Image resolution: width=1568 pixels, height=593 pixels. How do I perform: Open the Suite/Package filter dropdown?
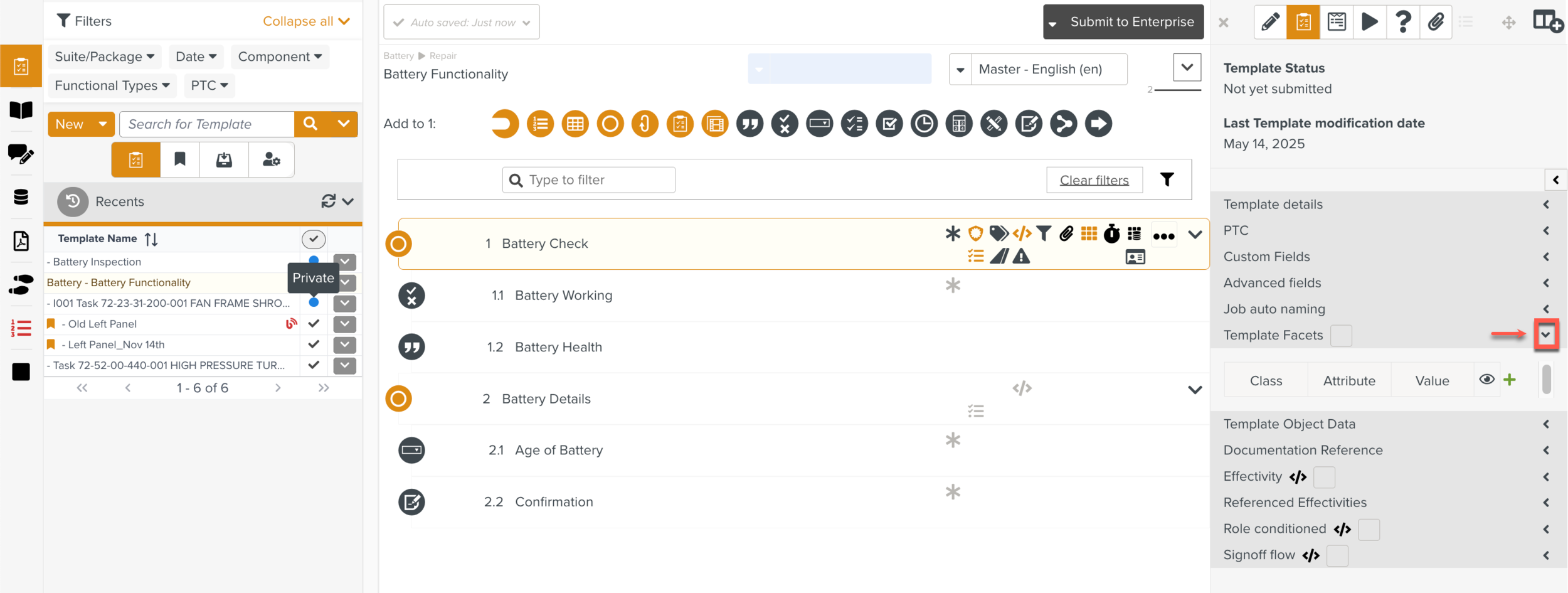click(x=104, y=56)
